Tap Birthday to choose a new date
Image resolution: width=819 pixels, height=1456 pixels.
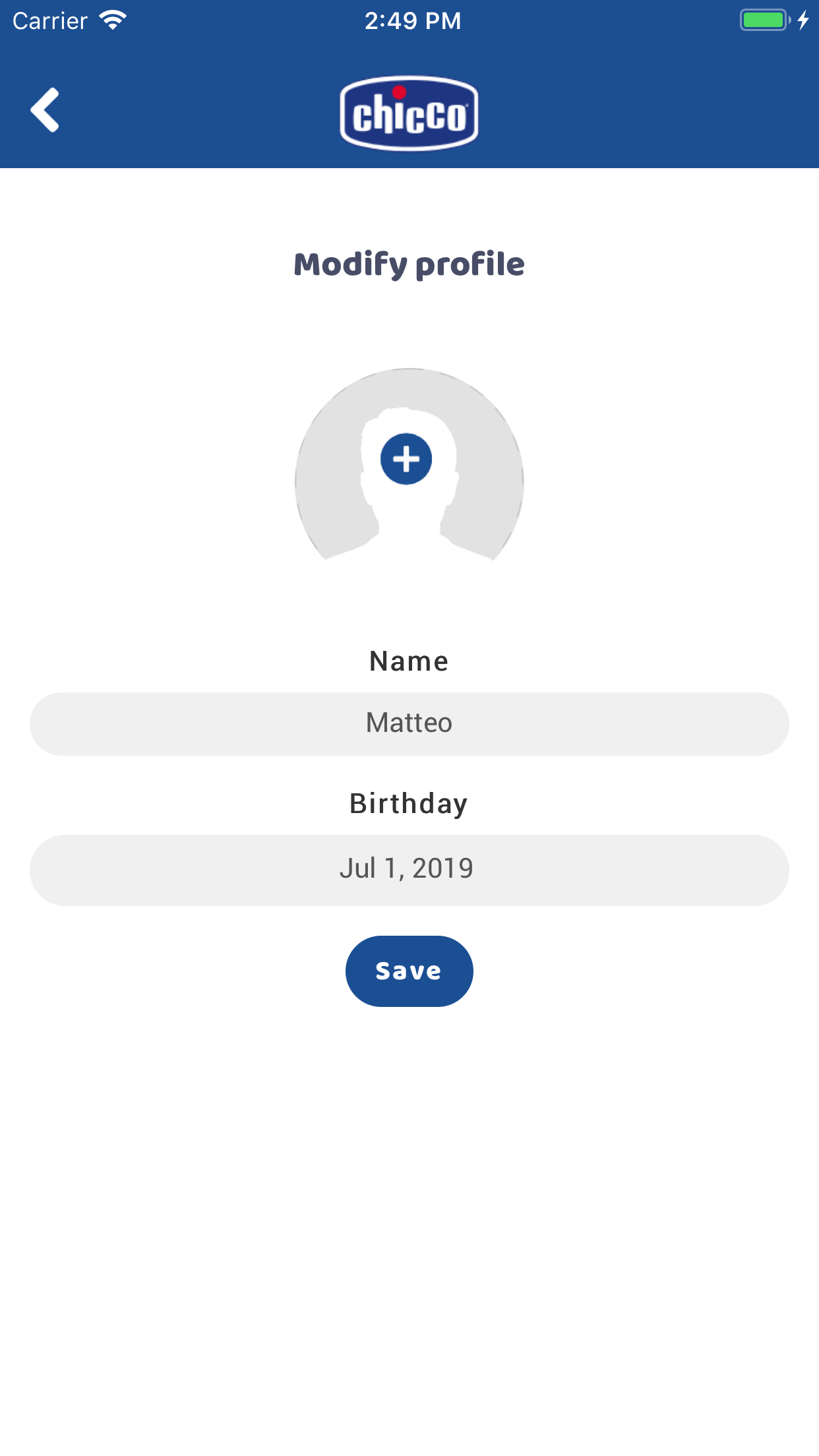click(x=409, y=803)
